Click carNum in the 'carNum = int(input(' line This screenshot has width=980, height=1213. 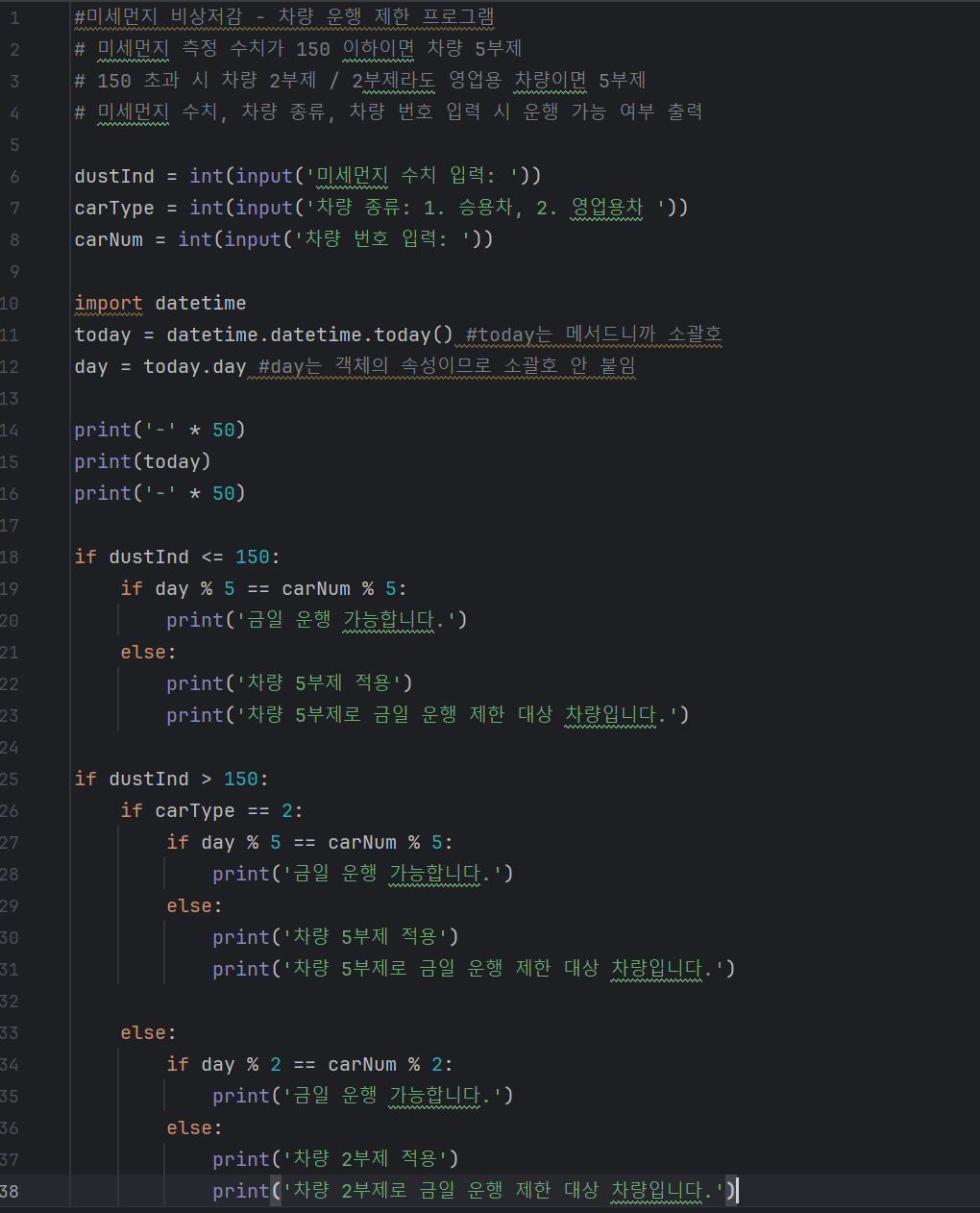coord(109,238)
